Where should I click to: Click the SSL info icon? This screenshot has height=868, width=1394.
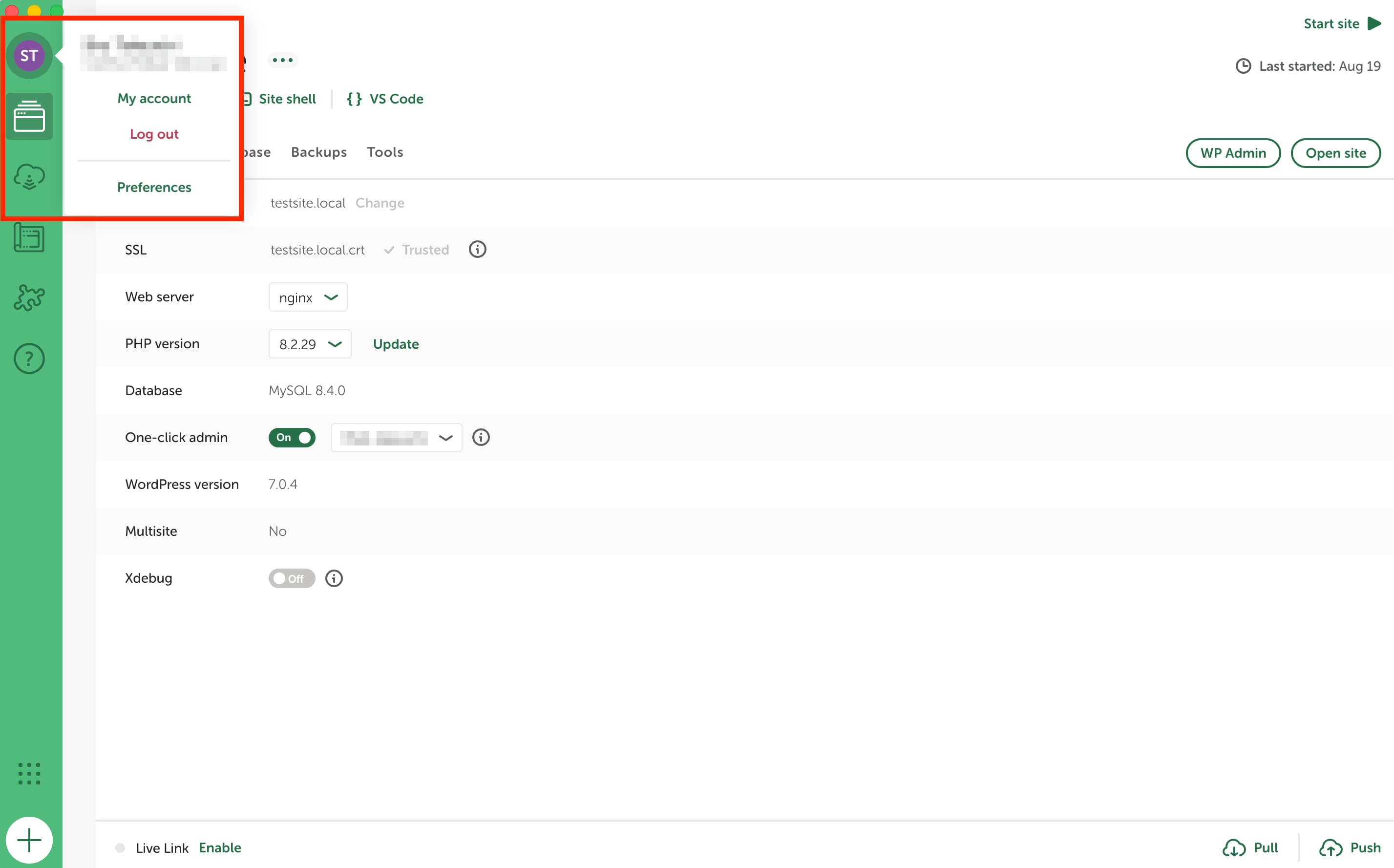coord(478,250)
